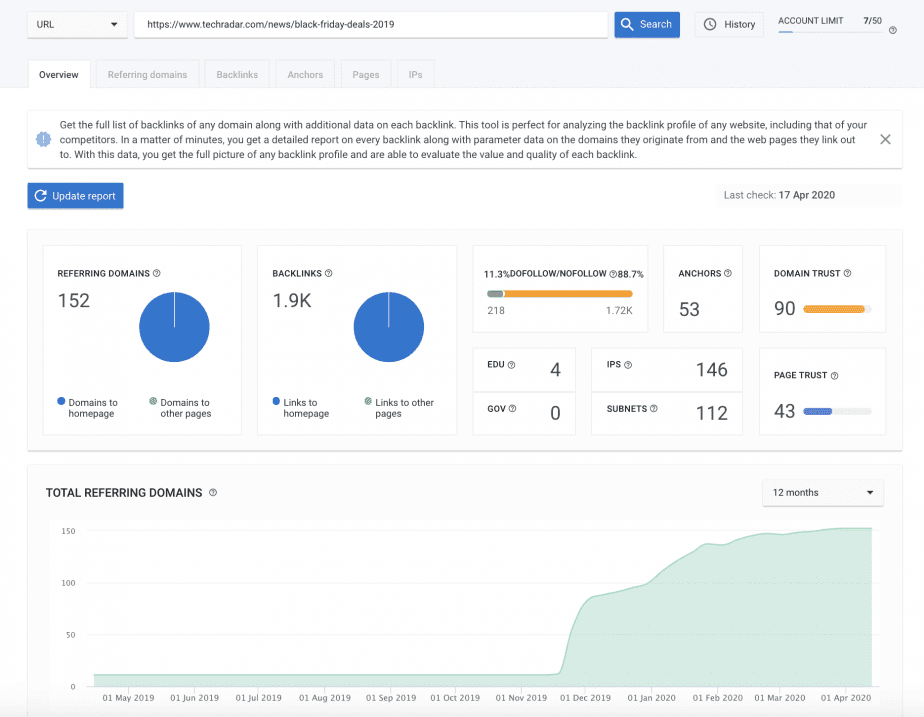Click the URL input field
924x717 pixels.
pyautogui.click(x=371, y=25)
